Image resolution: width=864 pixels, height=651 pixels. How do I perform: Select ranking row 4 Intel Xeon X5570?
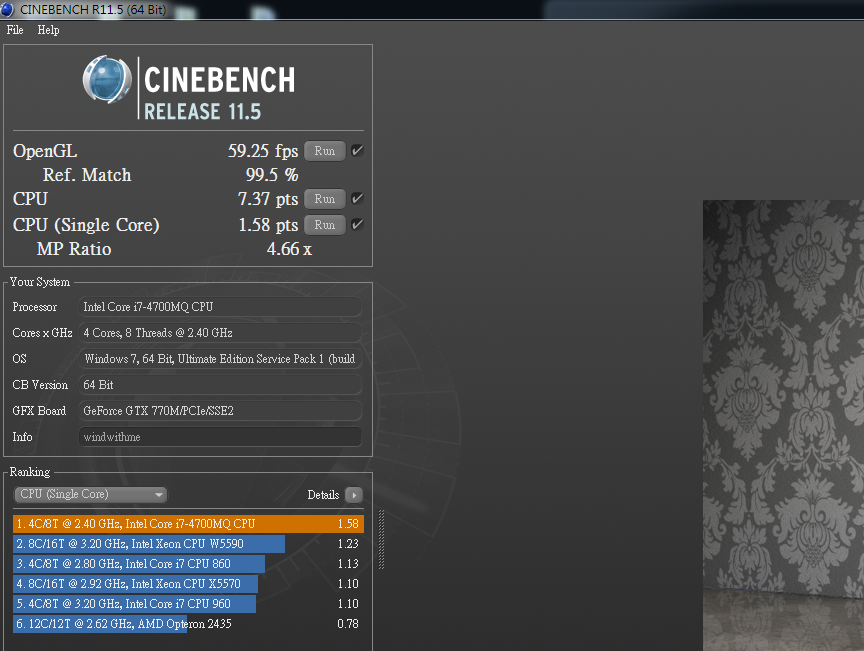(188, 584)
